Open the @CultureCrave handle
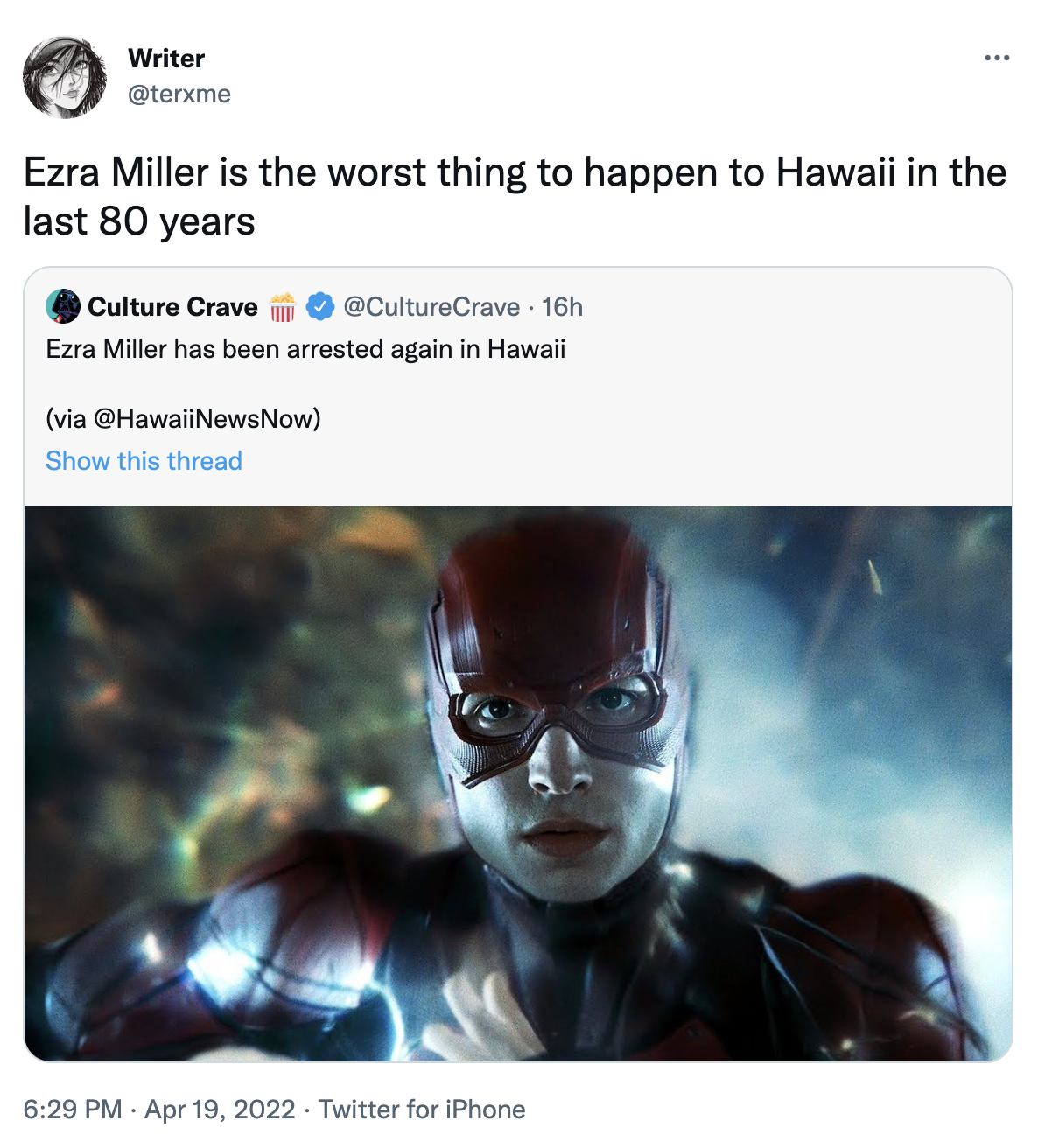The height and width of the screenshot is (1148, 1038). point(432,307)
